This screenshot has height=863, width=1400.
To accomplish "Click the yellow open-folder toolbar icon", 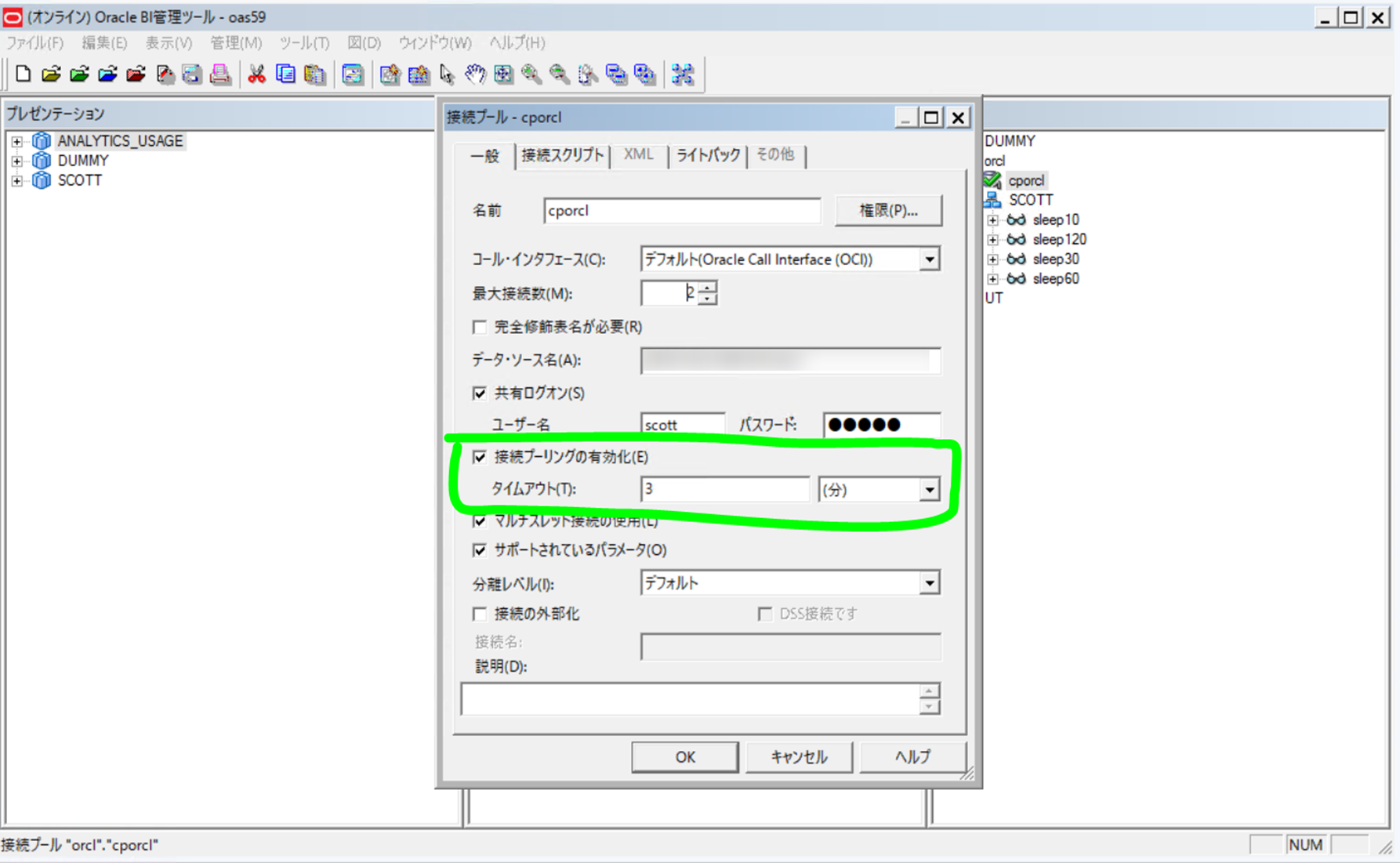I will [x=52, y=74].
